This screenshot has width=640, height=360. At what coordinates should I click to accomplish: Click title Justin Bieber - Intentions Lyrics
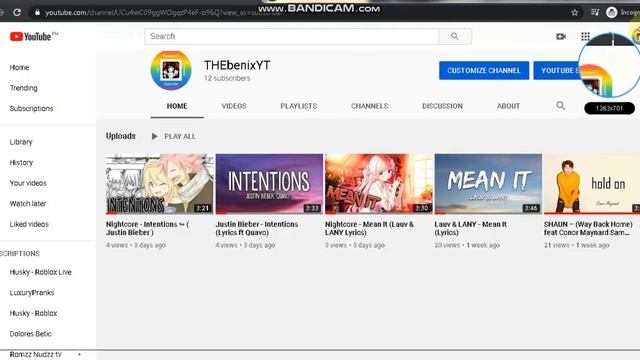(257, 228)
